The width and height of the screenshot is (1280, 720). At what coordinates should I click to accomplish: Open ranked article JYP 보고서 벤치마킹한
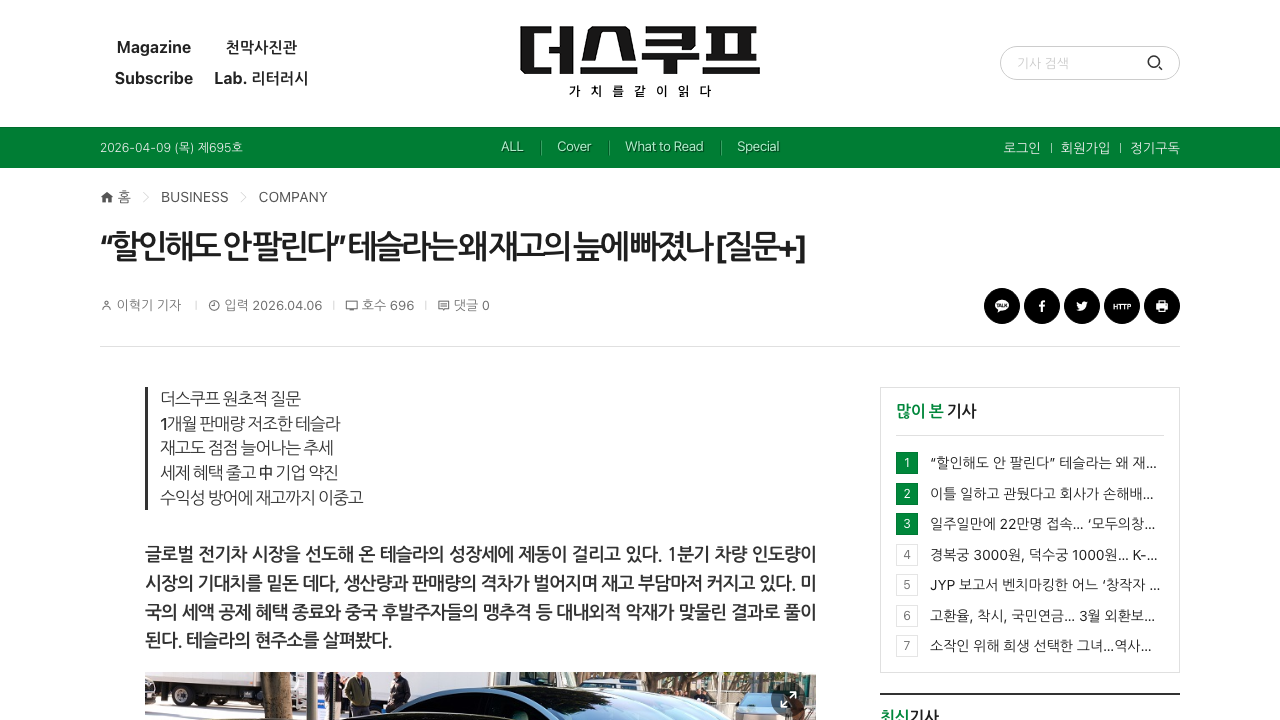[1045, 585]
